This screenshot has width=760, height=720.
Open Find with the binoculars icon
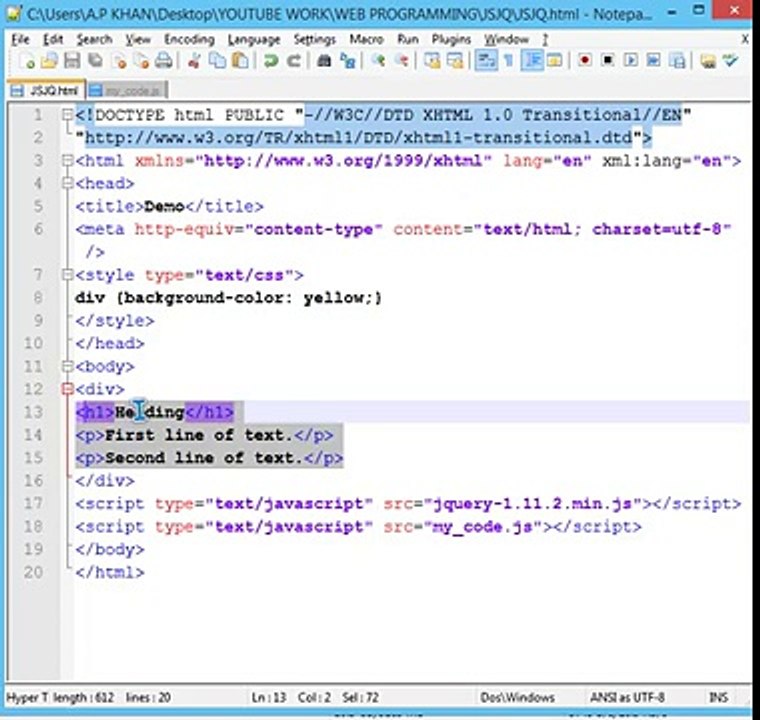(324, 61)
